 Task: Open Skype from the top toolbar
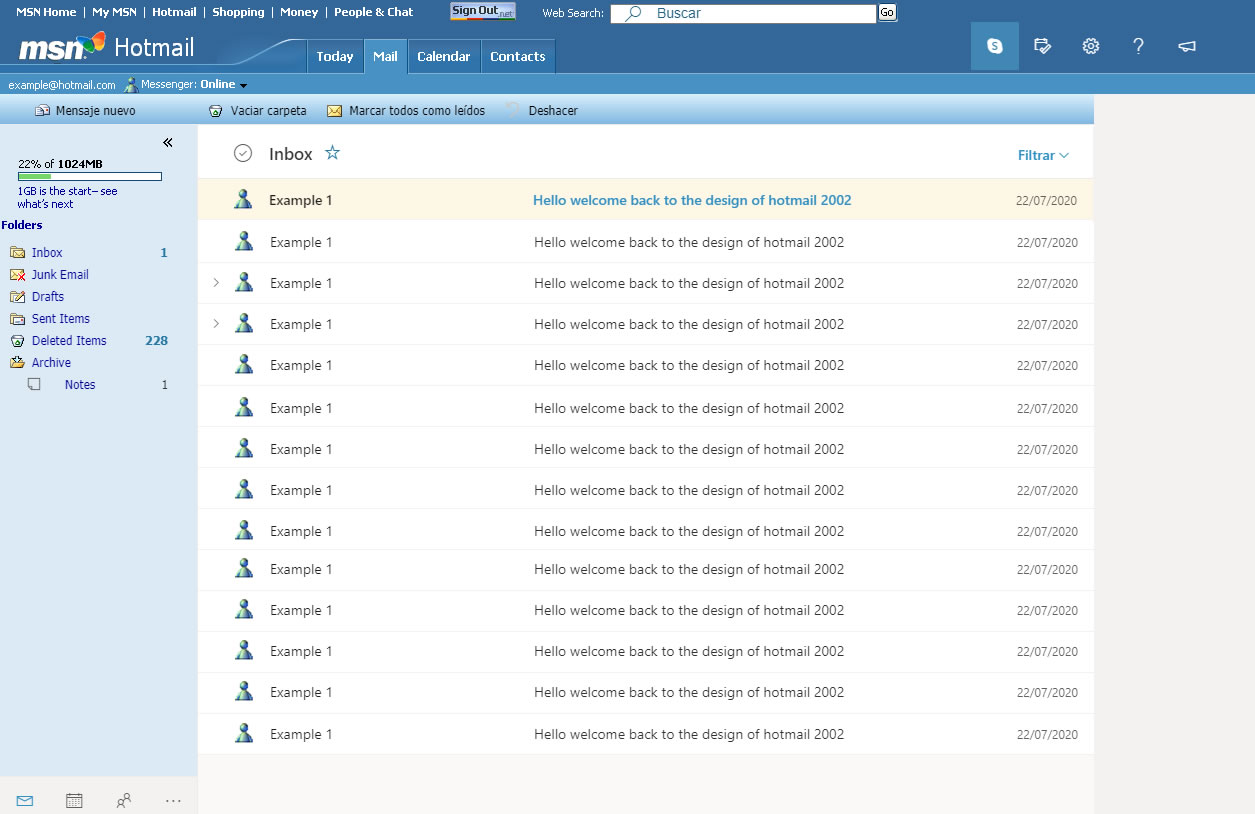994,46
